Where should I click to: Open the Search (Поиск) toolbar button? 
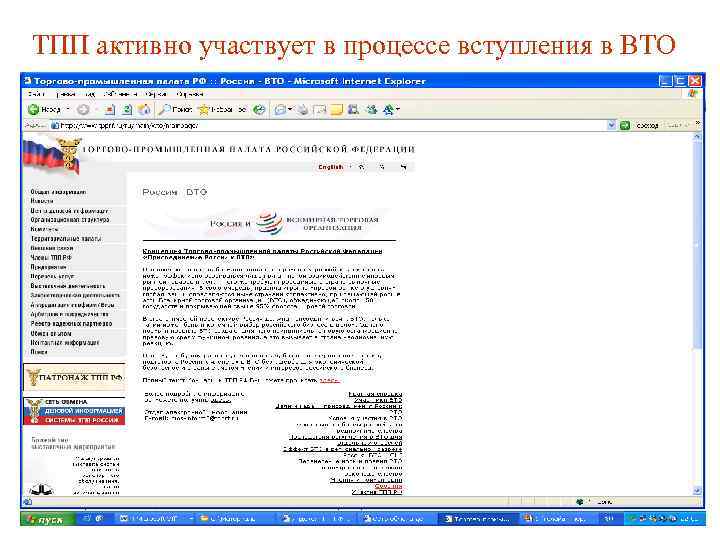tap(175, 109)
